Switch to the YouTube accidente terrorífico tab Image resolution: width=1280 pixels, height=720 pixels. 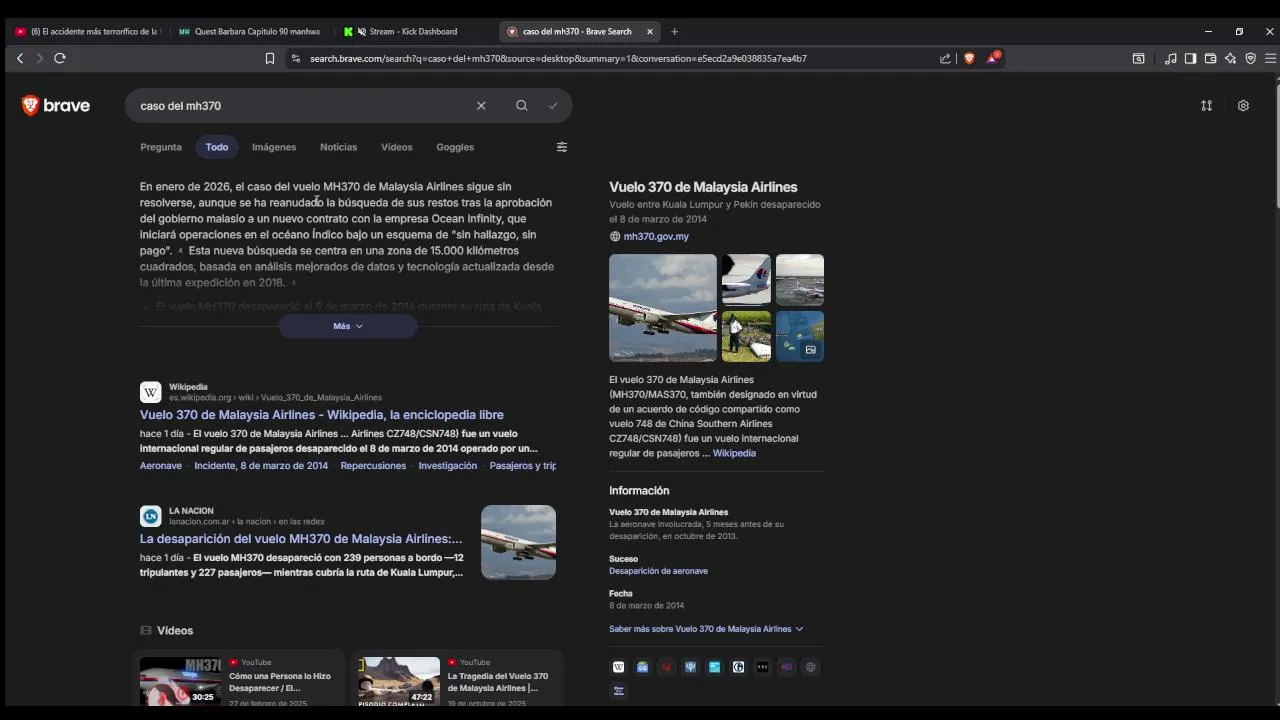point(87,31)
